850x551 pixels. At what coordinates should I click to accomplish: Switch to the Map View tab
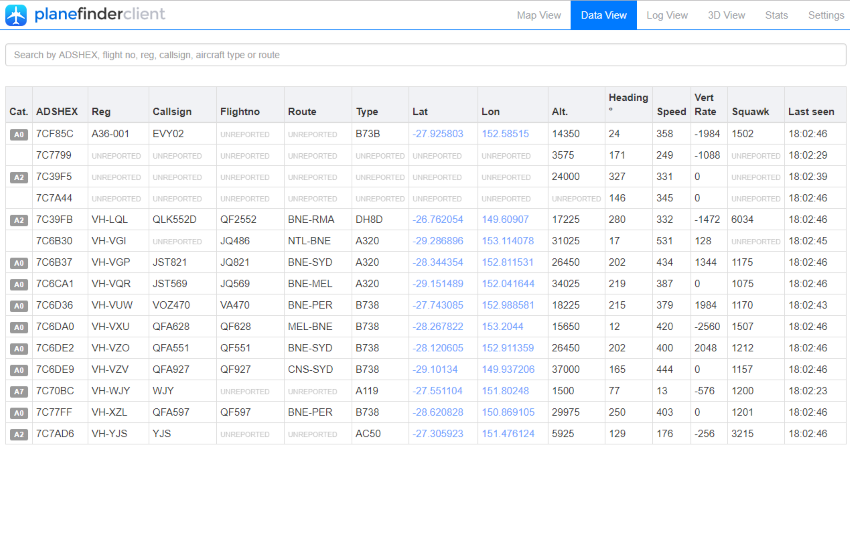pos(539,15)
